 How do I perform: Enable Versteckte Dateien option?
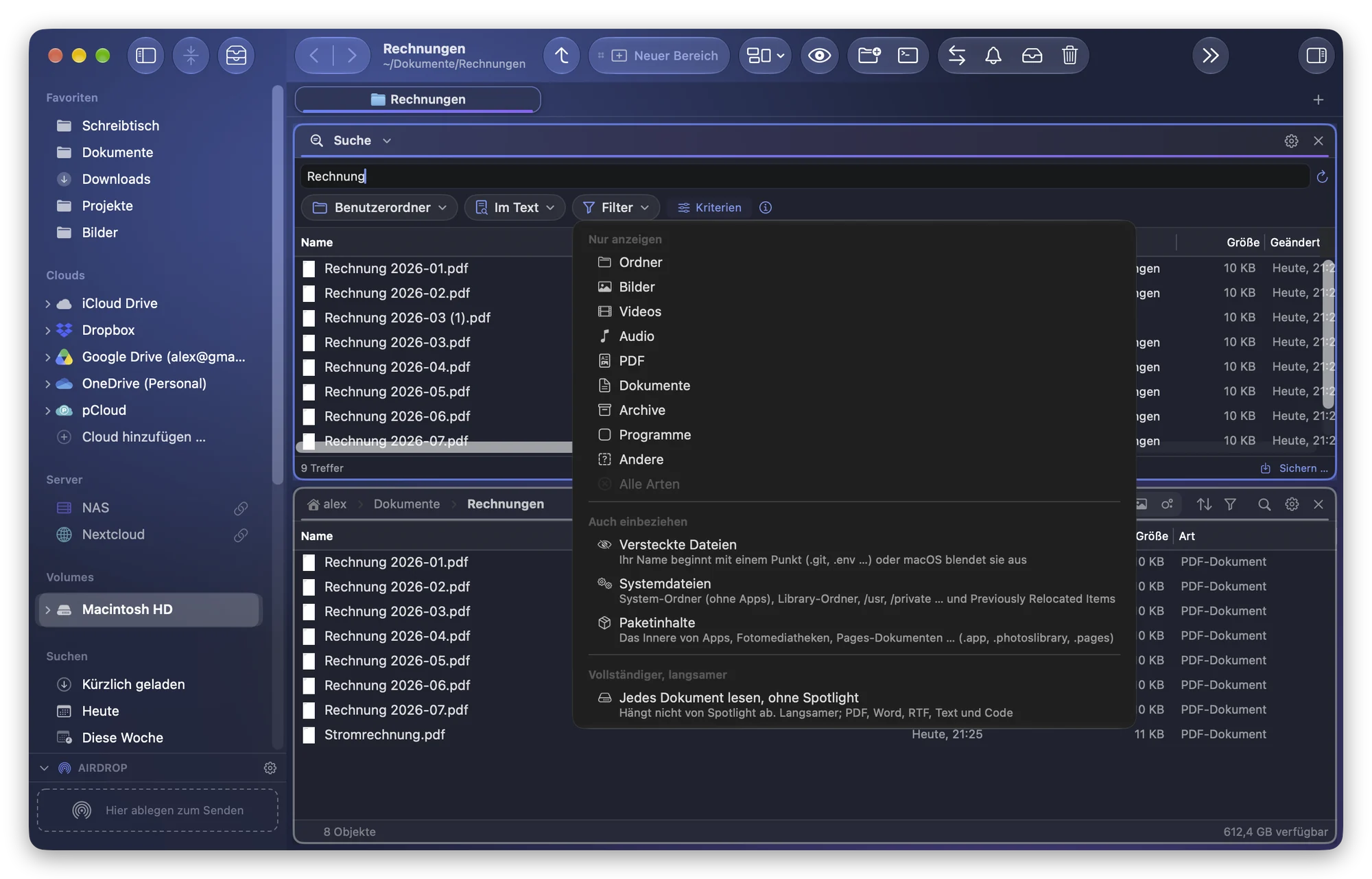(x=854, y=552)
